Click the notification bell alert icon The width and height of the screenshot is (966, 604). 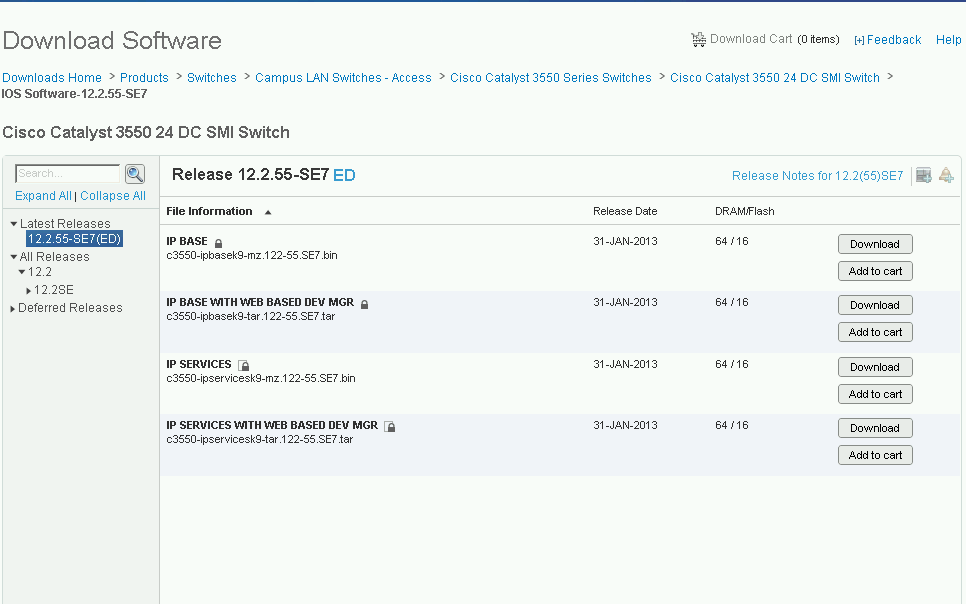946,176
